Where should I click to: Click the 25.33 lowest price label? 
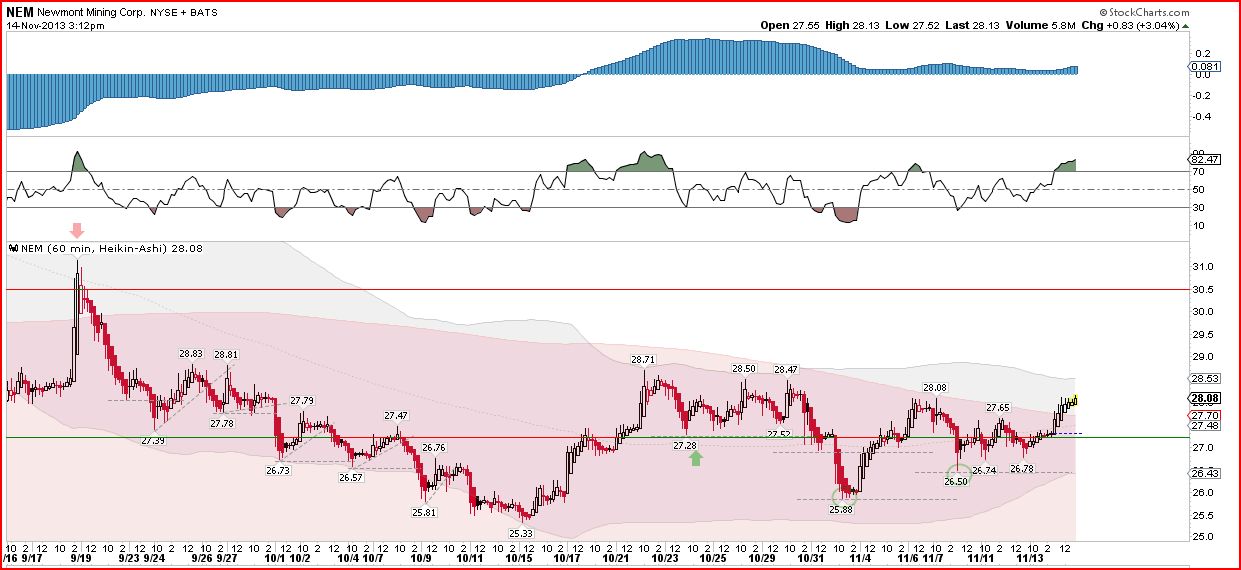(521, 534)
